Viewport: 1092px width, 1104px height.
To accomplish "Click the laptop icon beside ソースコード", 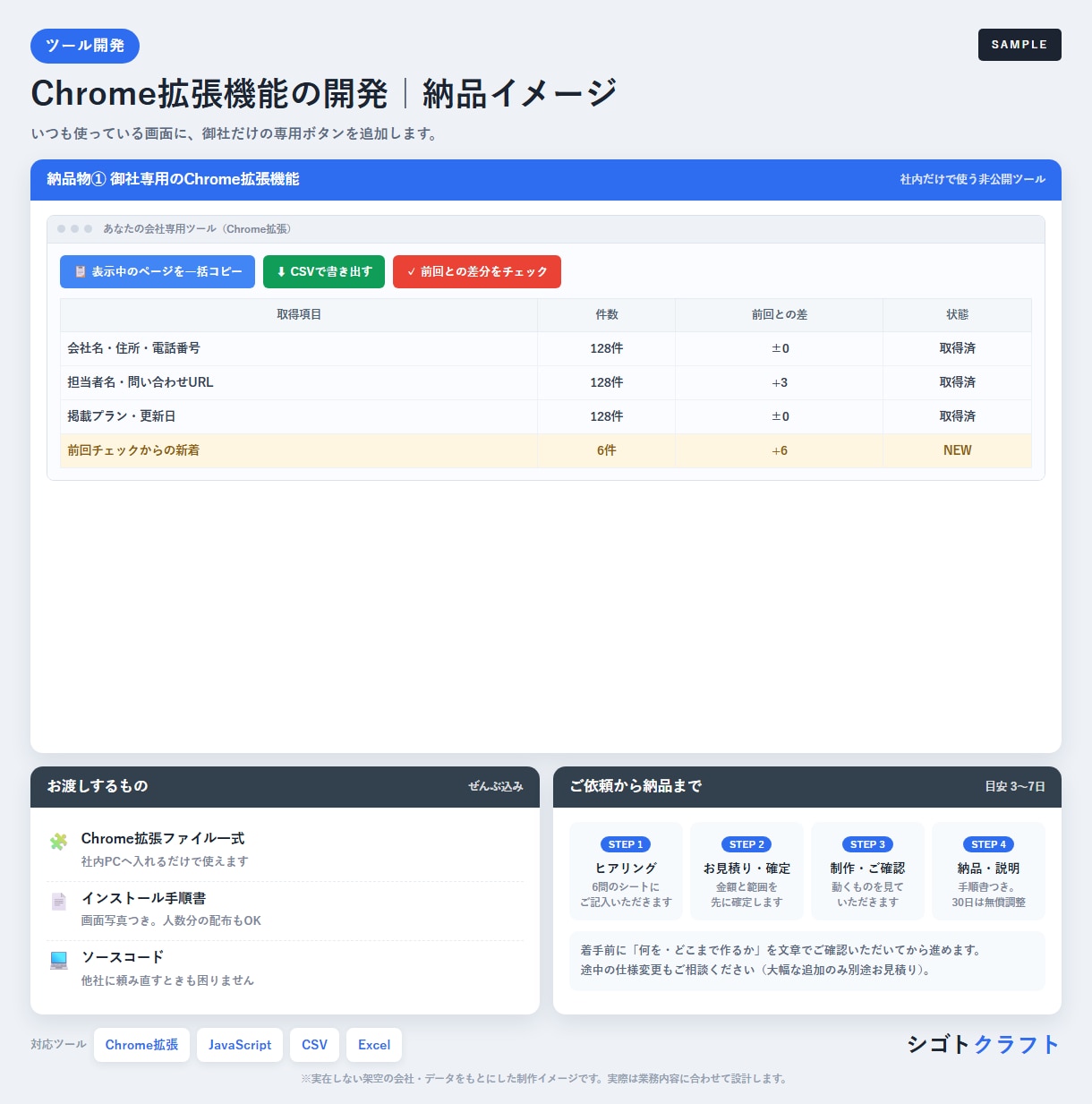I will coord(59,961).
